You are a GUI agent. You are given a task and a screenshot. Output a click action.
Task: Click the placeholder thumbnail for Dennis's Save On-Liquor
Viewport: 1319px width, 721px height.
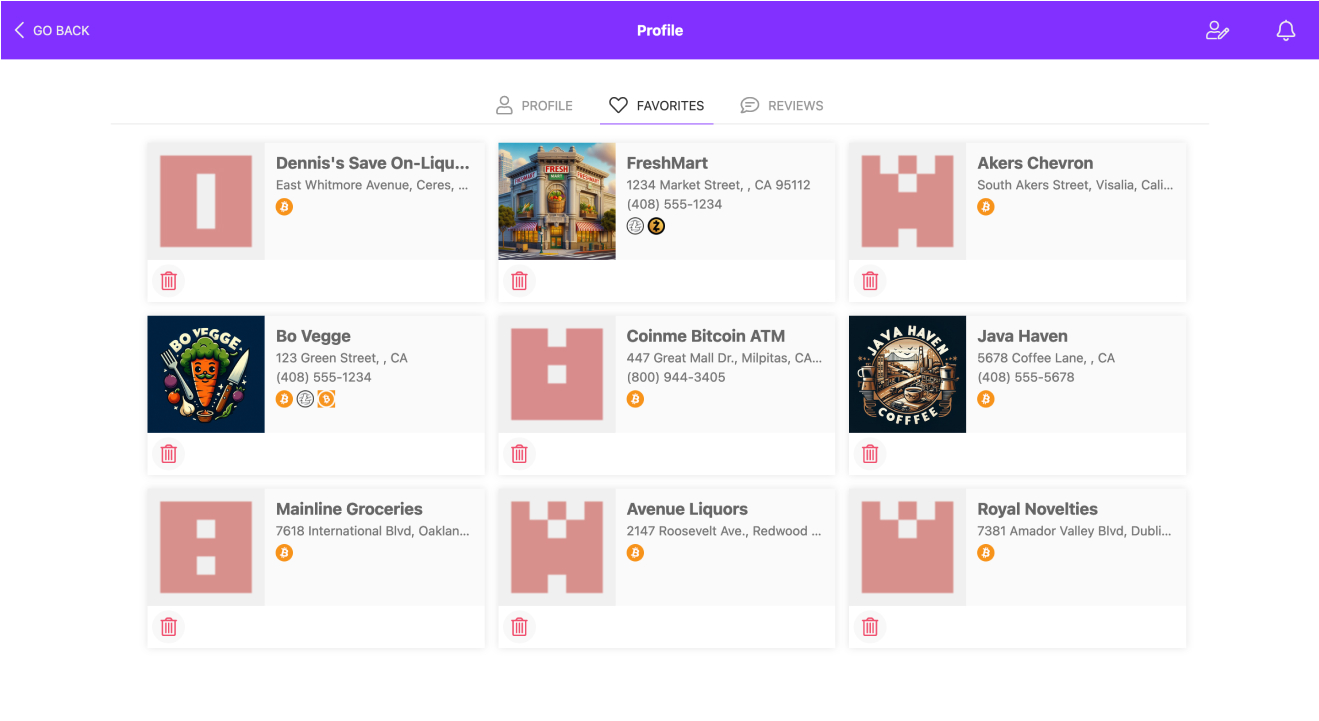(206, 201)
